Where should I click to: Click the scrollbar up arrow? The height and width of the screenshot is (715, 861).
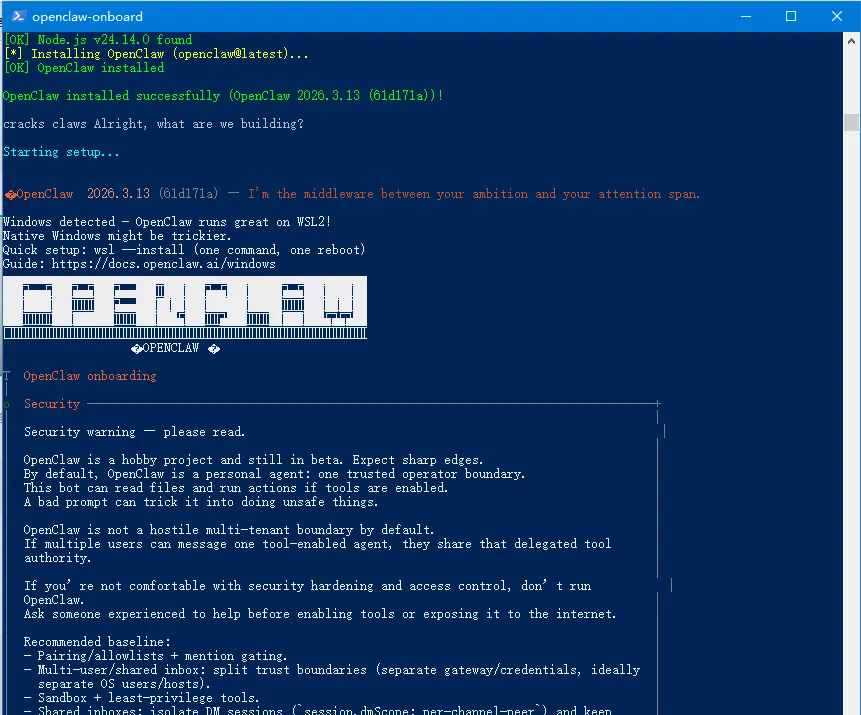[x=851, y=41]
